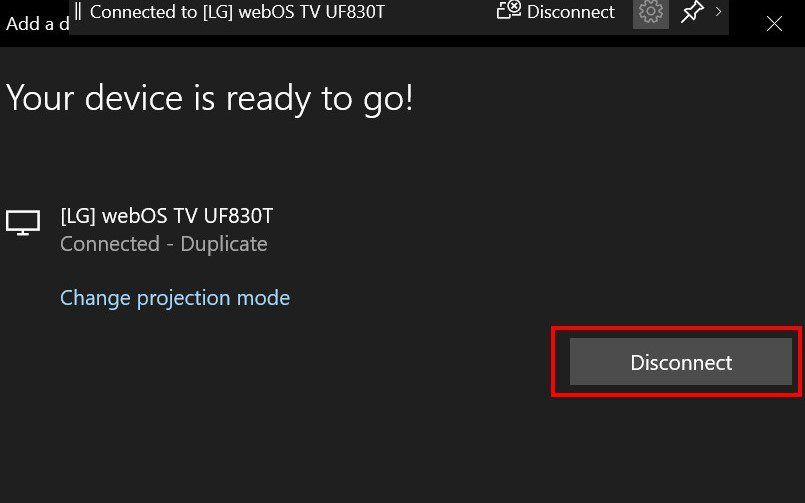Screen dimensions: 805x503
Task: Click the connection bar drag handle
Action: [x=78, y=12]
